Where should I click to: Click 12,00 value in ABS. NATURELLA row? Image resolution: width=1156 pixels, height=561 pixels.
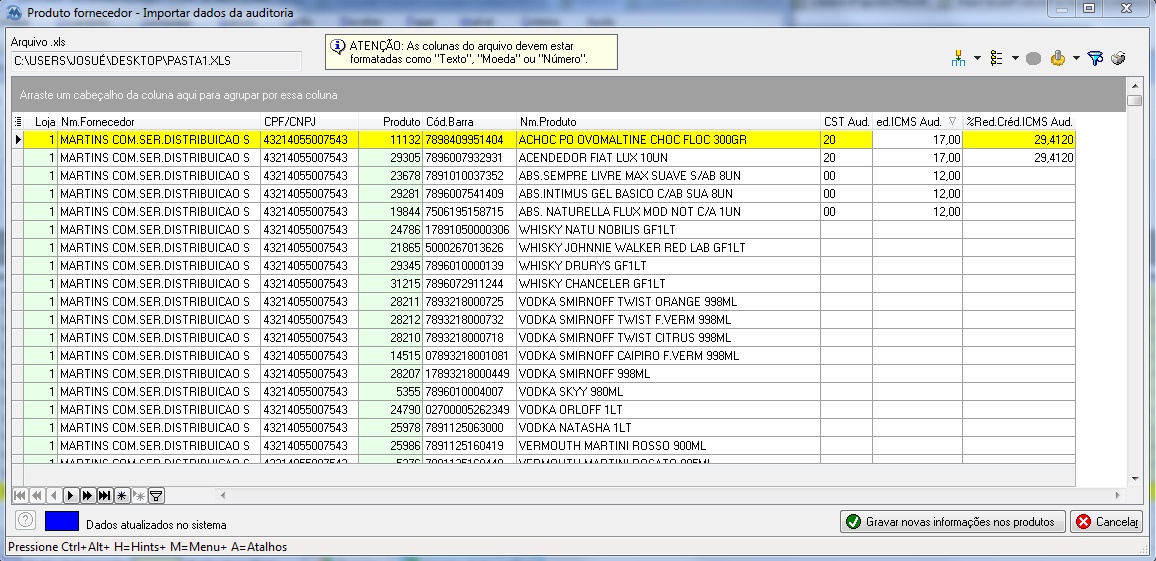point(917,212)
